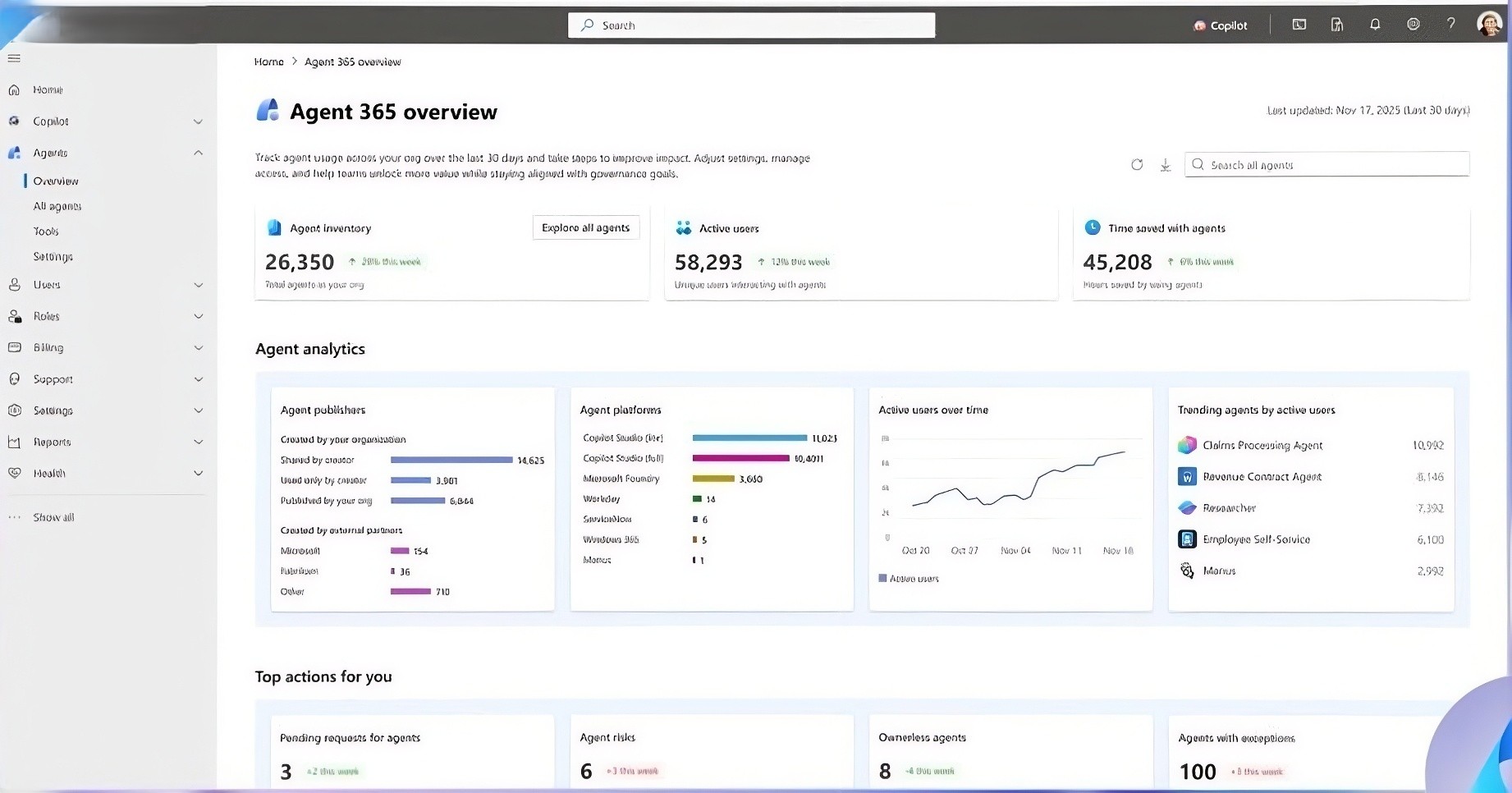
Task: Click Shared by creator bar in chart
Action: point(451,460)
